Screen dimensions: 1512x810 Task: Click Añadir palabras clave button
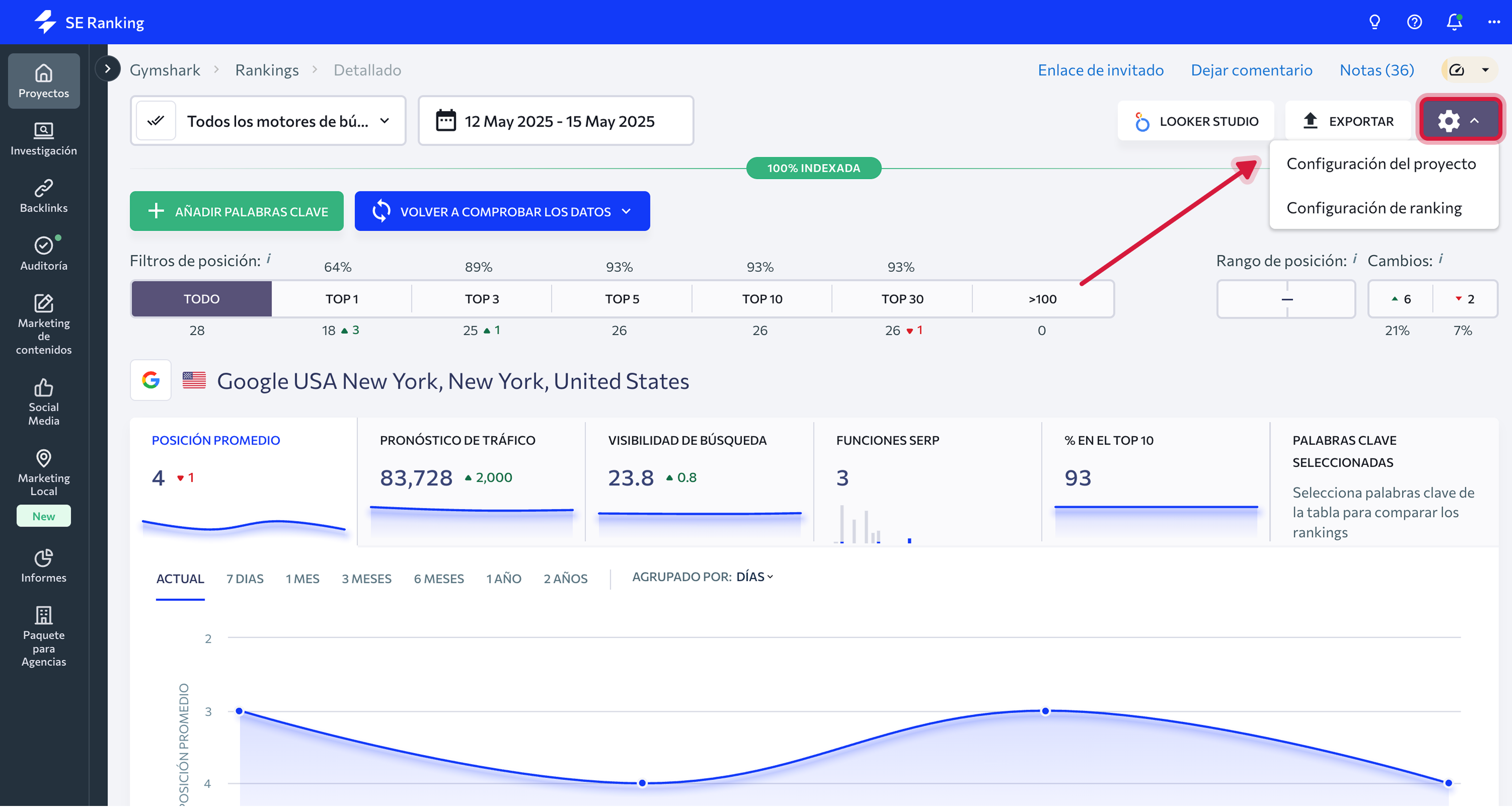[x=237, y=212]
